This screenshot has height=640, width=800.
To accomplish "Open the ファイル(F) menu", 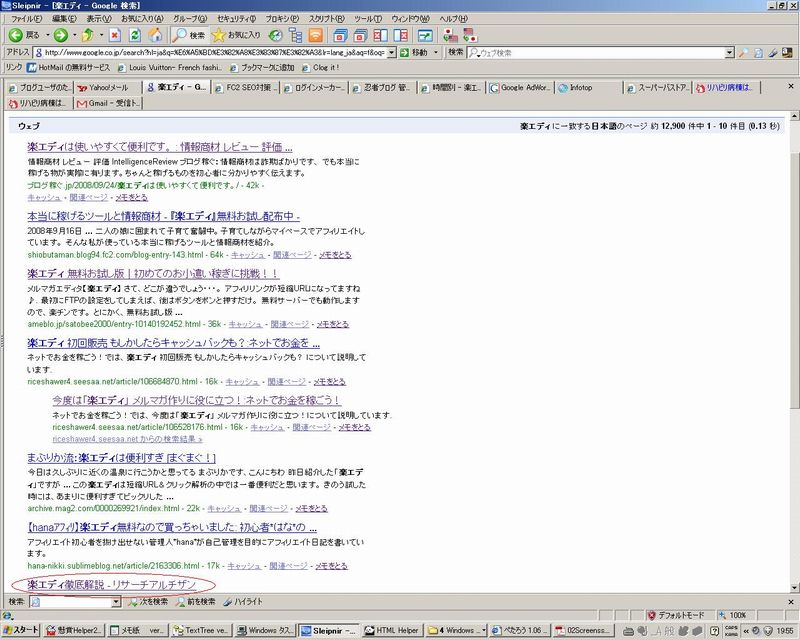I will point(27,18).
